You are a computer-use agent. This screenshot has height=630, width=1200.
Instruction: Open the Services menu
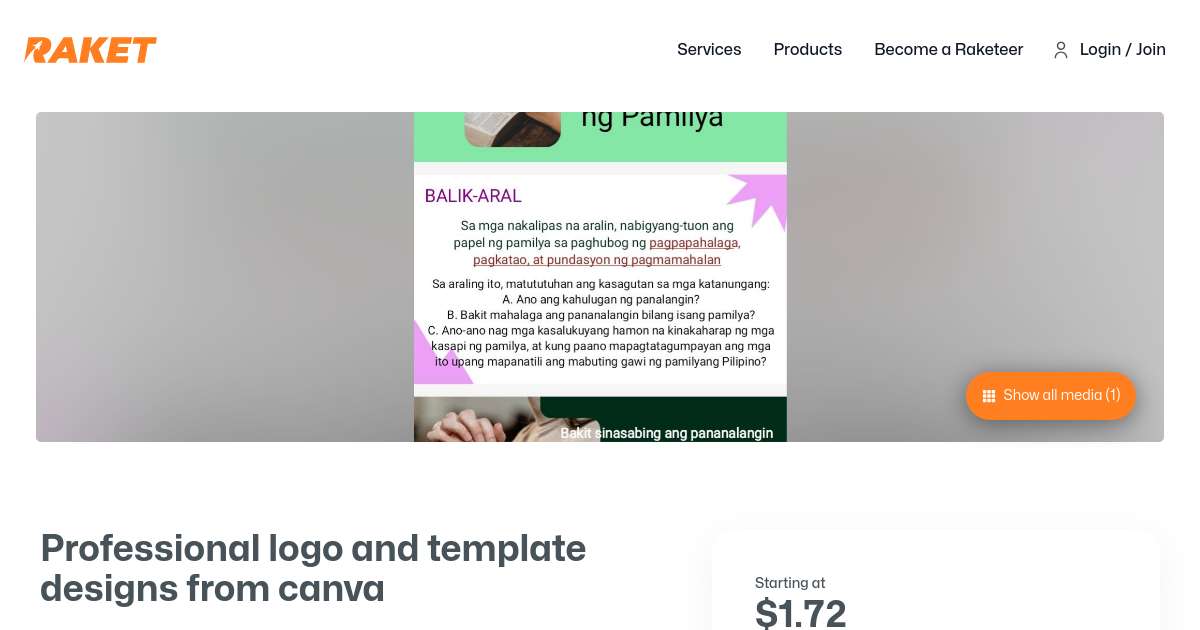coord(709,49)
